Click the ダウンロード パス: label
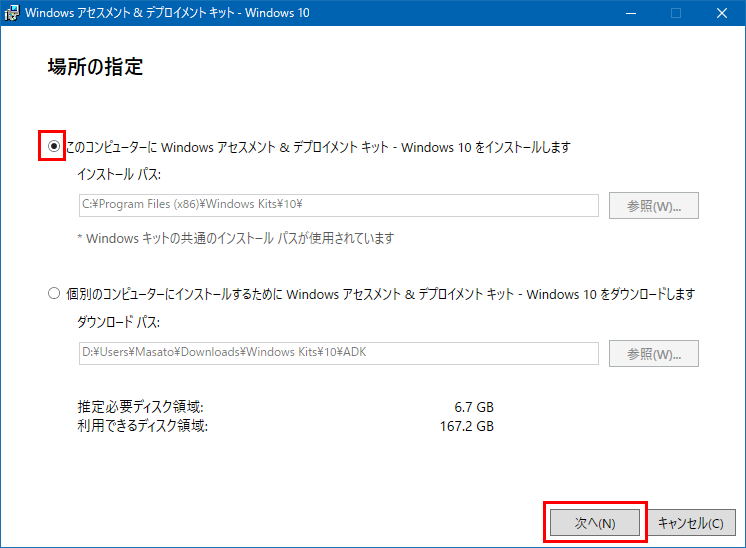 (118, 322)
